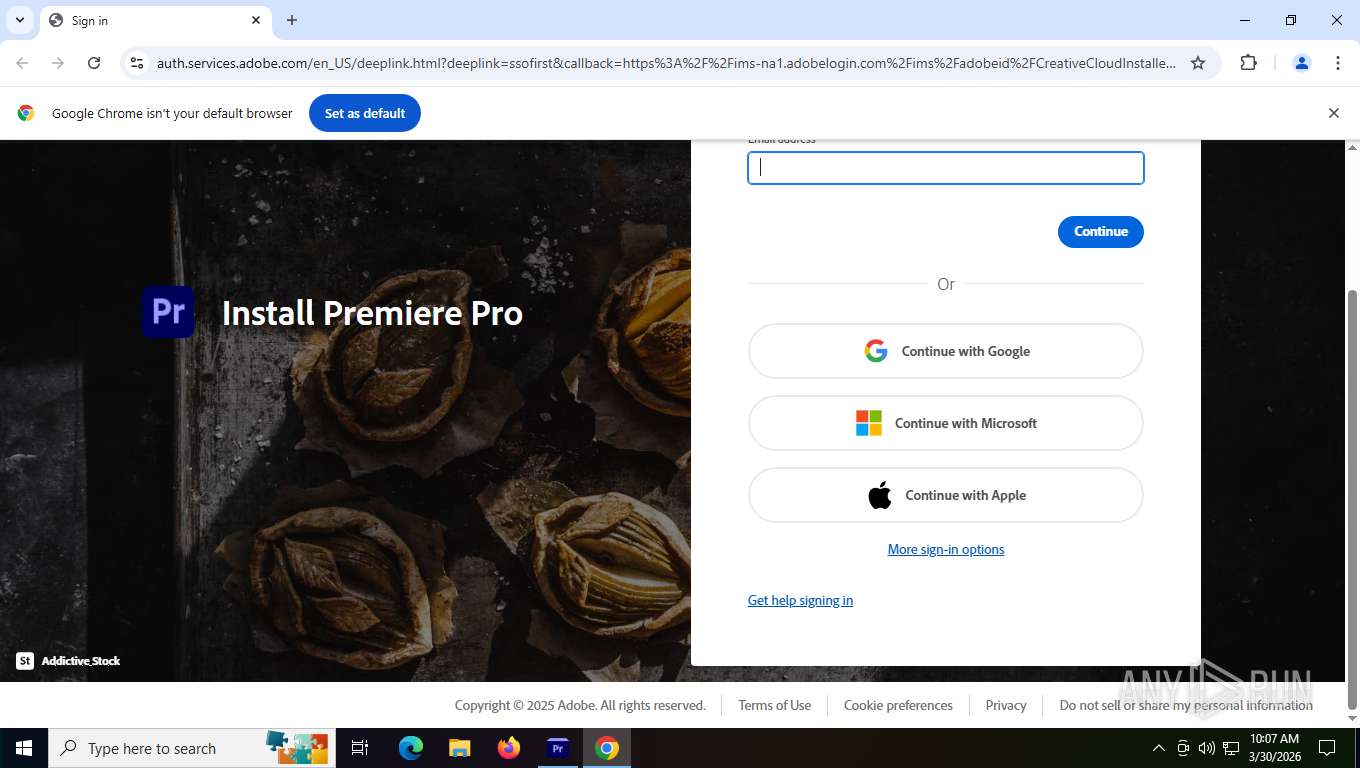Open Privacy footer link

[1006, 705]
